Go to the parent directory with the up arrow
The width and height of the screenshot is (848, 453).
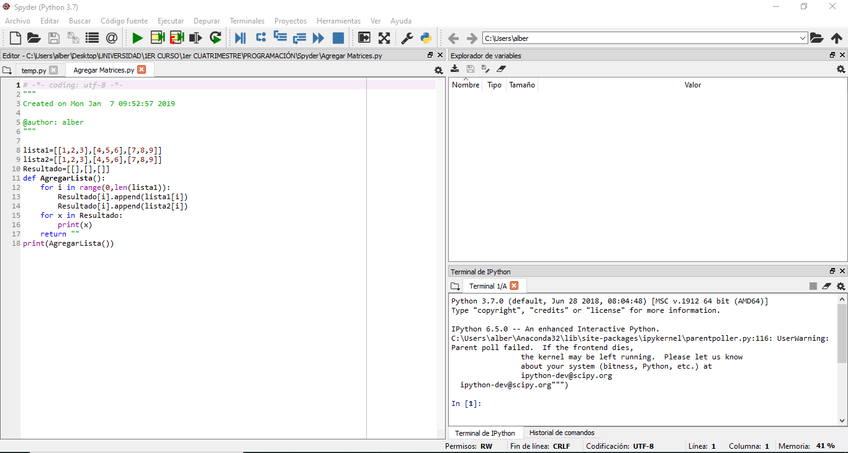pyautogui.click(x=836, y=38)
